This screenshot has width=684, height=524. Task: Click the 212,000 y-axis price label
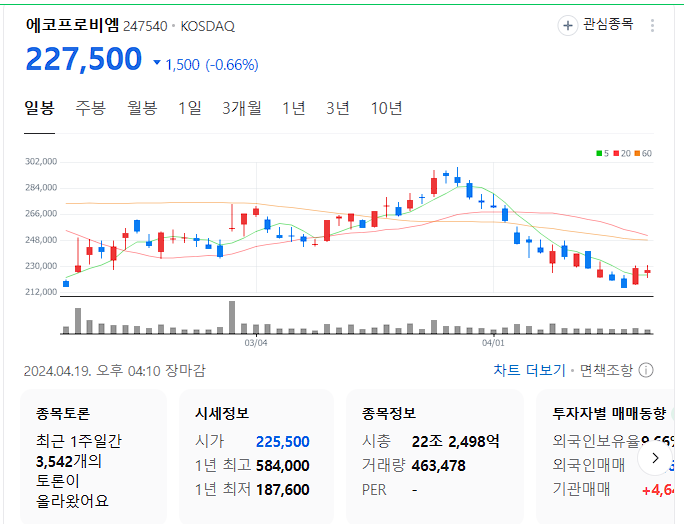tap(41, 292)
